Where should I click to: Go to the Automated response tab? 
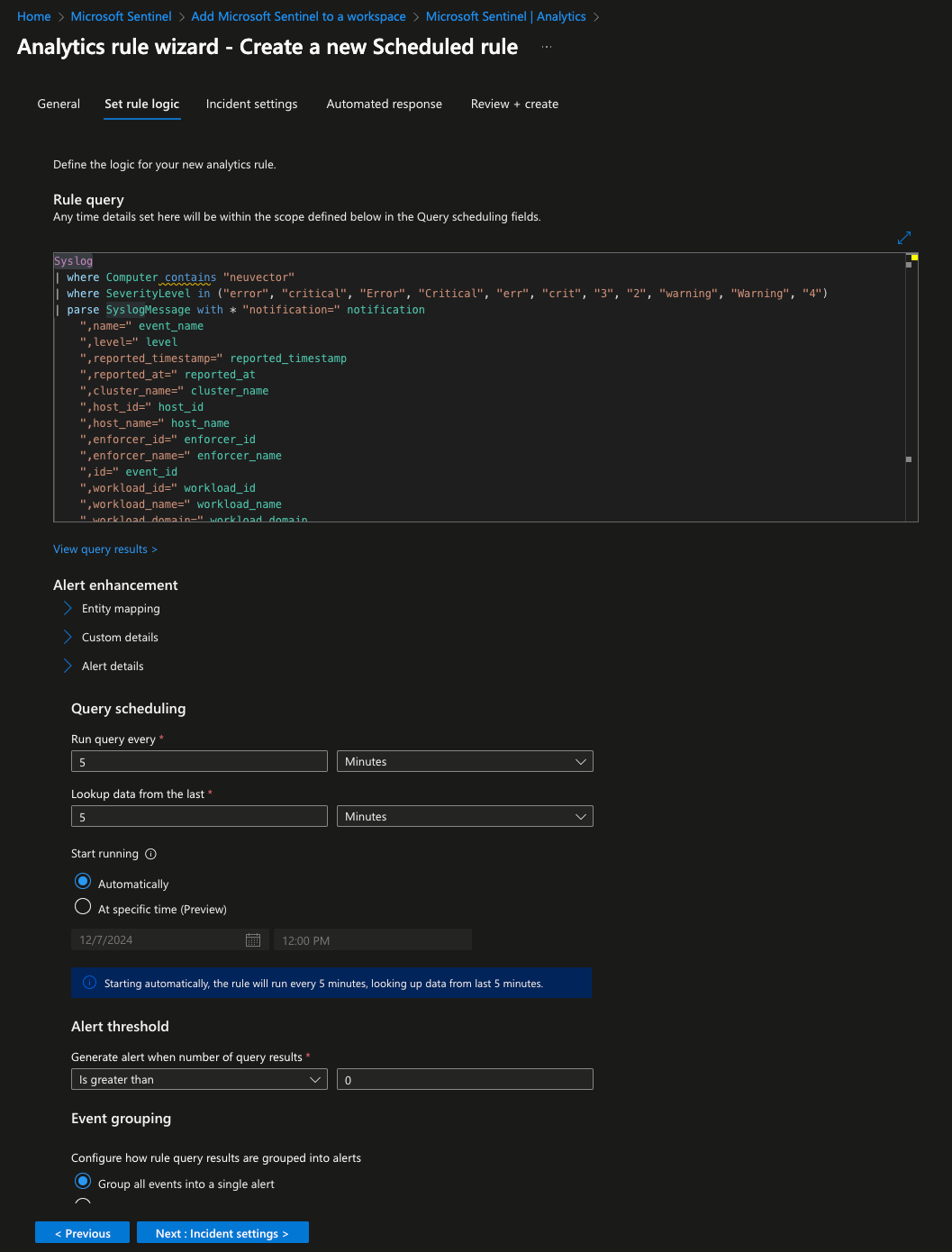[x=384, y=104]
